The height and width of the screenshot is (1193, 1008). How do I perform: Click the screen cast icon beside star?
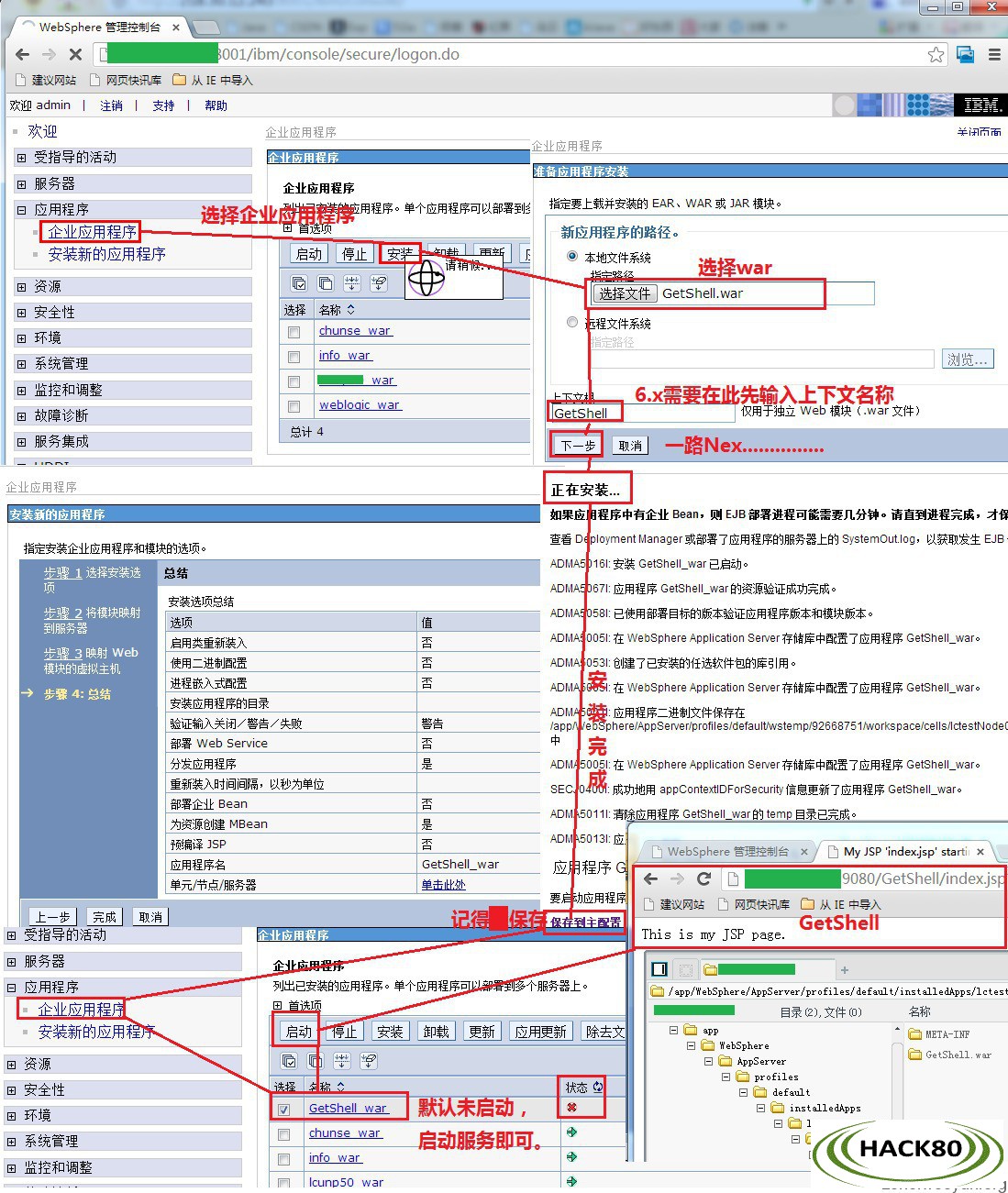(x=965, y=55)
